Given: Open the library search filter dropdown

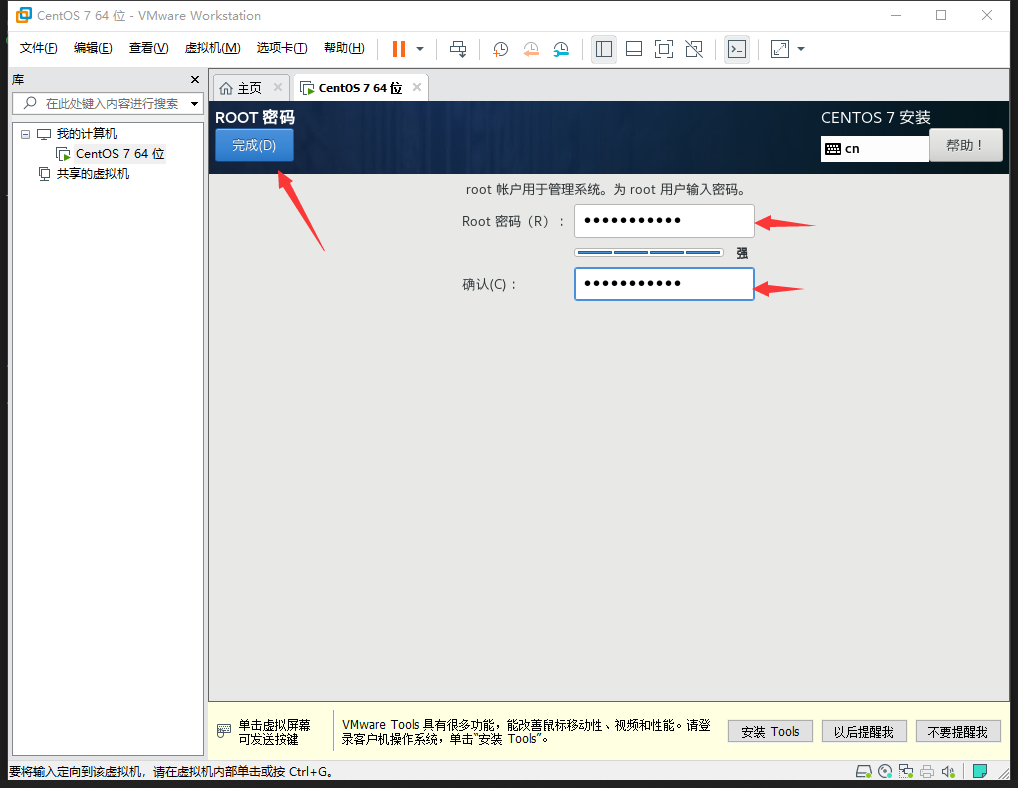Looking at the screenshot, I should click(x=194, y=103).
